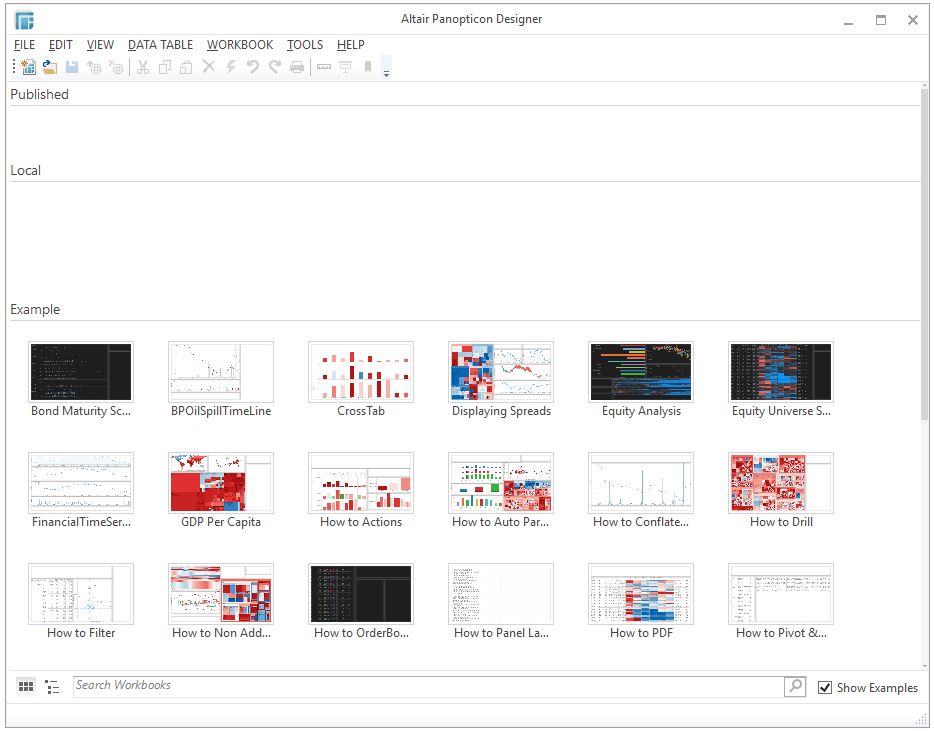Open the TOOLS menu
This screenshot has width=934, height=731.
[305, 44]
